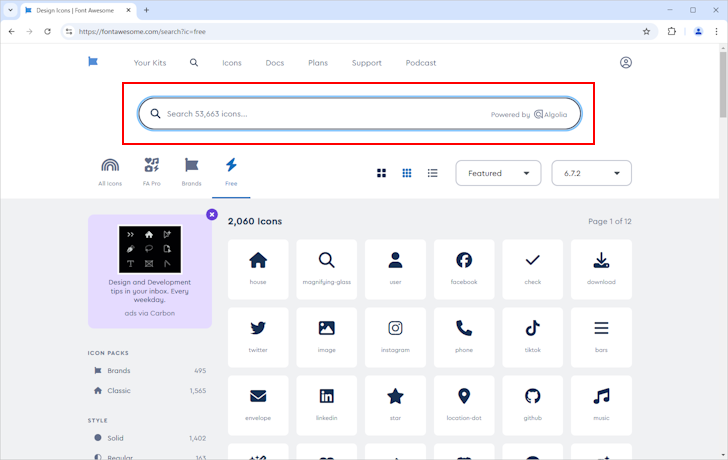Open the account user icon in header

pos(625,63)
